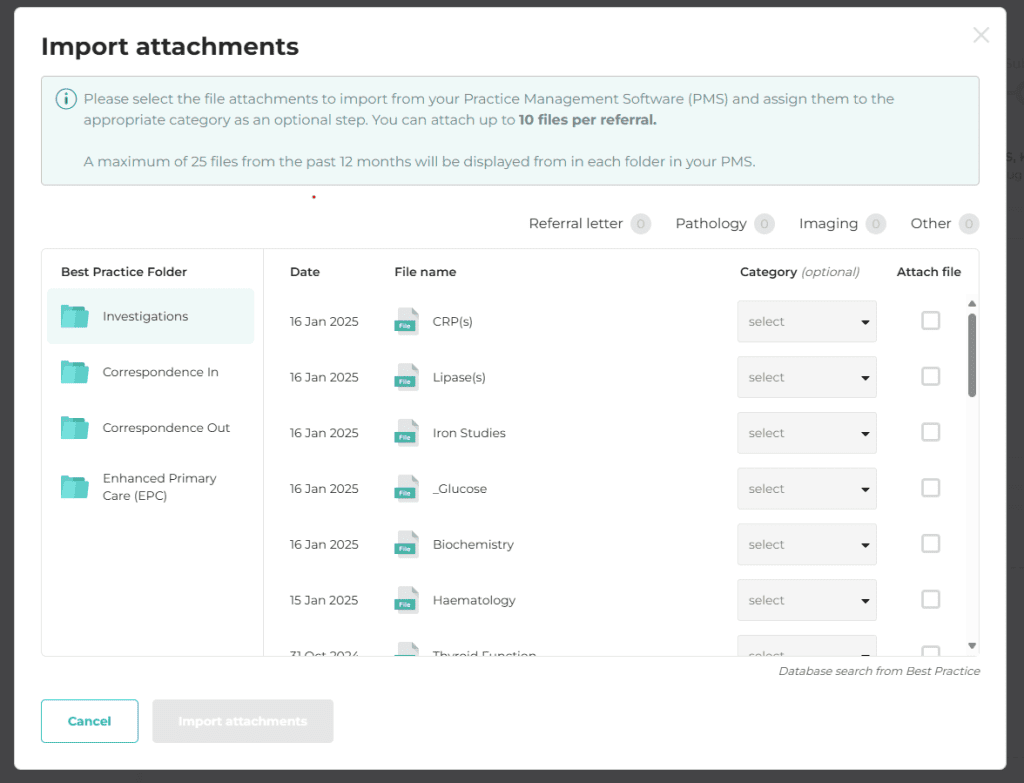1024x783 pixels.
Task: Open the category dropdown for CRP(s)
Action: point(806,322)
